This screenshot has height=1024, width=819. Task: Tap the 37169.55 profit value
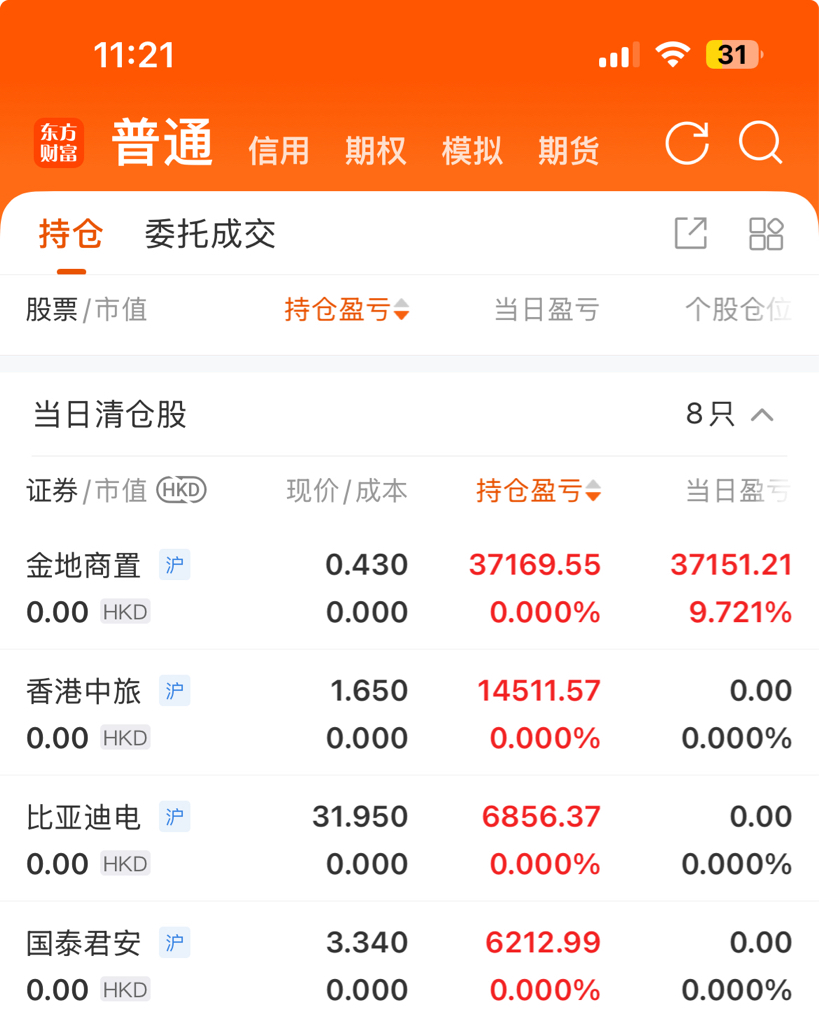[x=535, y=565]
